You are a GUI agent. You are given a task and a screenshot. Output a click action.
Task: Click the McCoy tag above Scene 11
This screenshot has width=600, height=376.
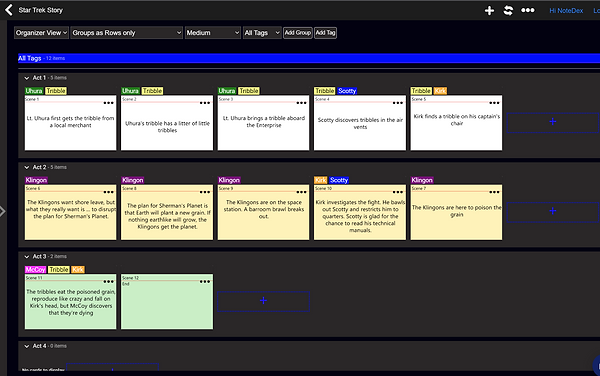click(x=36, y=270)
